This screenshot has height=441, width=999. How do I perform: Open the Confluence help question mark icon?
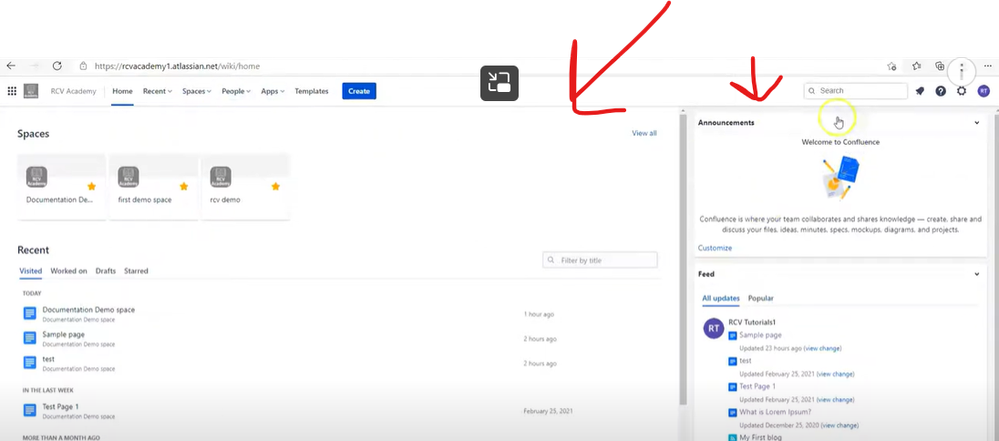pyautogui.click(x=940, y=91)
